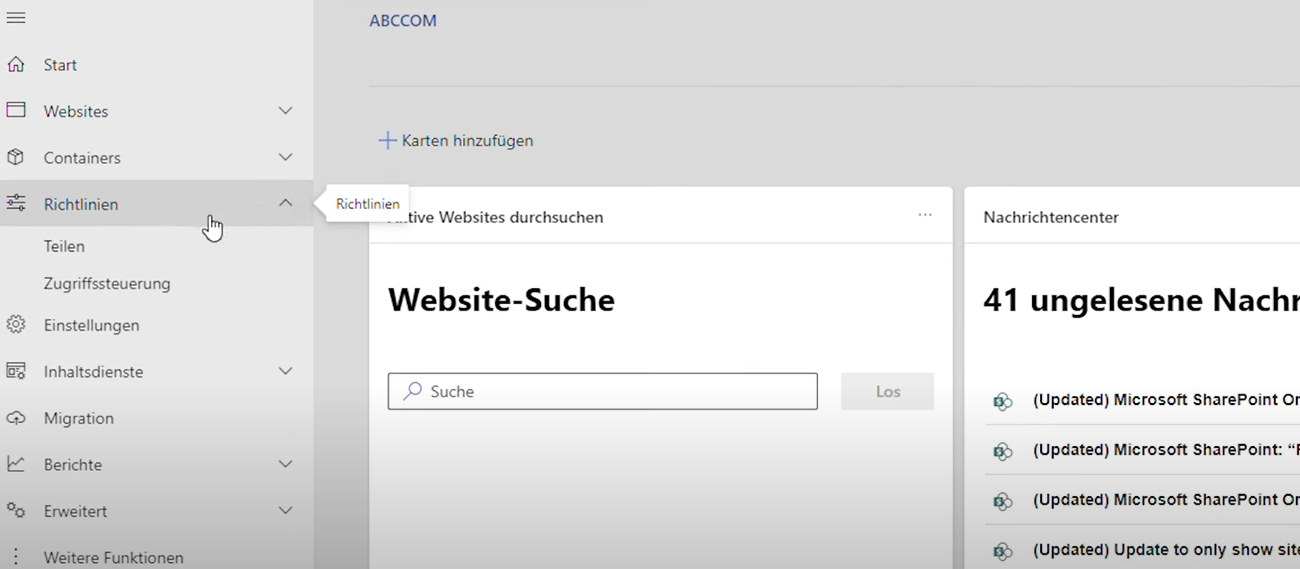Click the Websites menu label
The height and width of the screenshot is (569, 1300).
[x=76, y=111]
